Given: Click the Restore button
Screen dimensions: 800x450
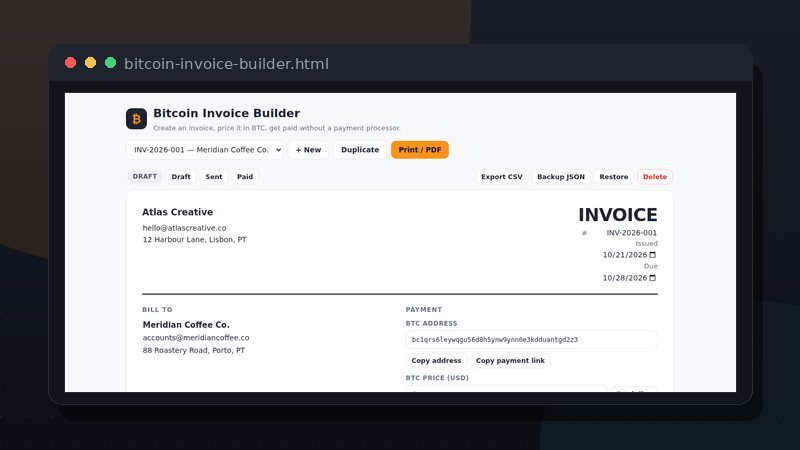Looking at the screenshot, I should 613,177.
